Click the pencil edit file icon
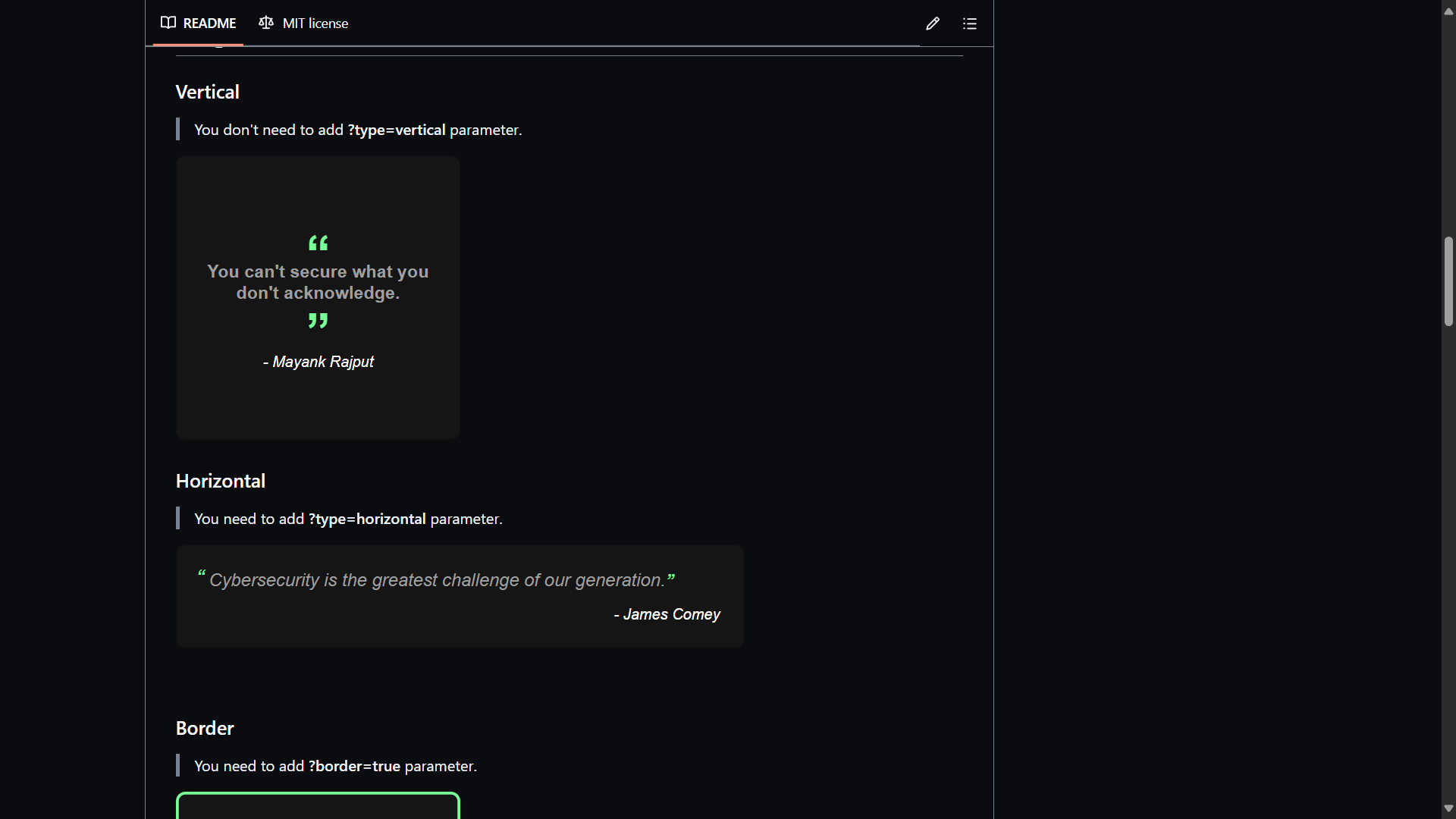This screenshot has height=819, width=1456. pos(933,24)
